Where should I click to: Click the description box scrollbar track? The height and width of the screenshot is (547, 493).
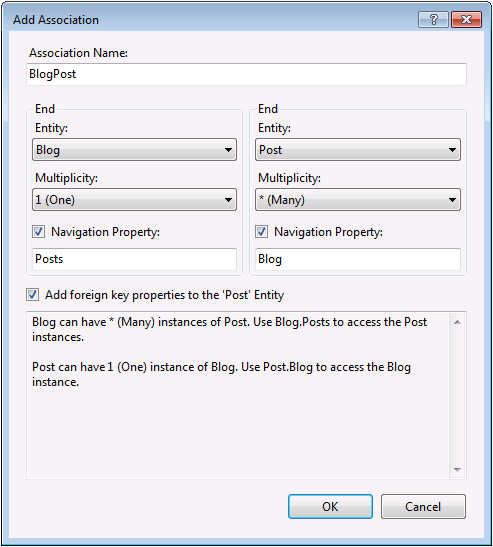(457, 396)
